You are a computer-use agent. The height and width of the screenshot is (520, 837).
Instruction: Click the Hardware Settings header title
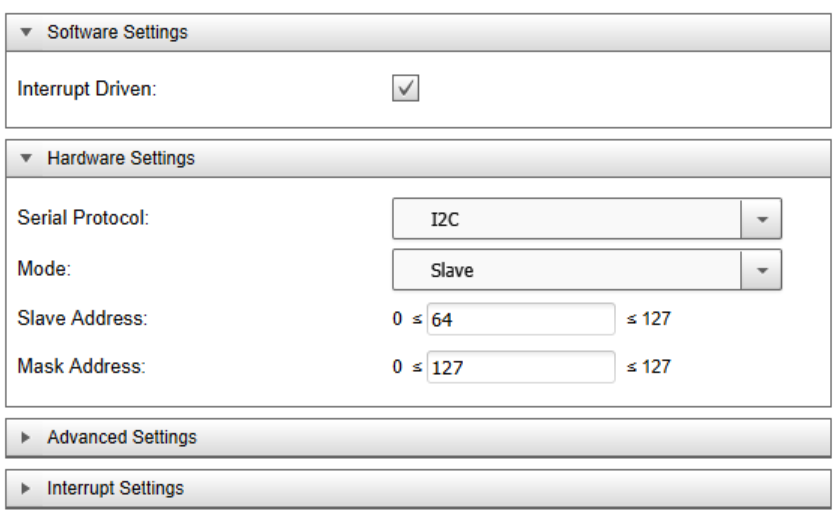coord(121,159)
